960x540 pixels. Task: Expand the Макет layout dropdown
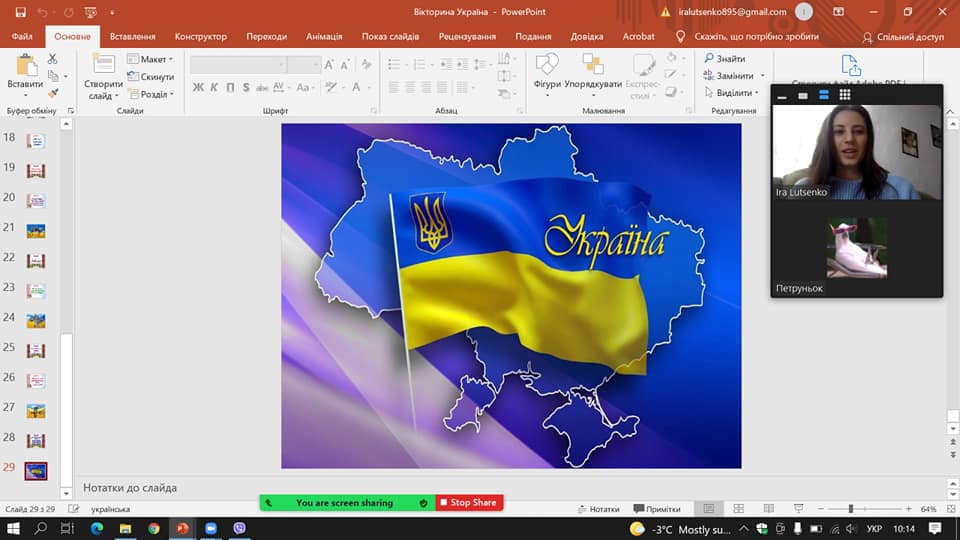[x=150, y=59]
